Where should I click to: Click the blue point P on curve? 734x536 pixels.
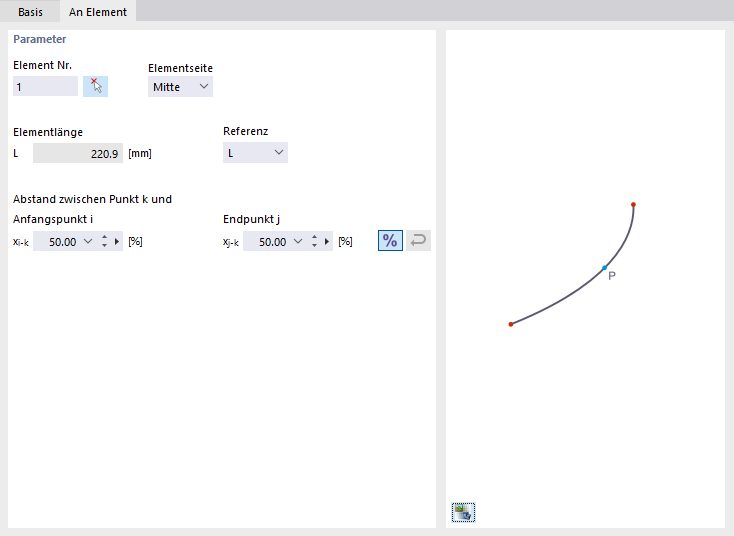(604, 268)
